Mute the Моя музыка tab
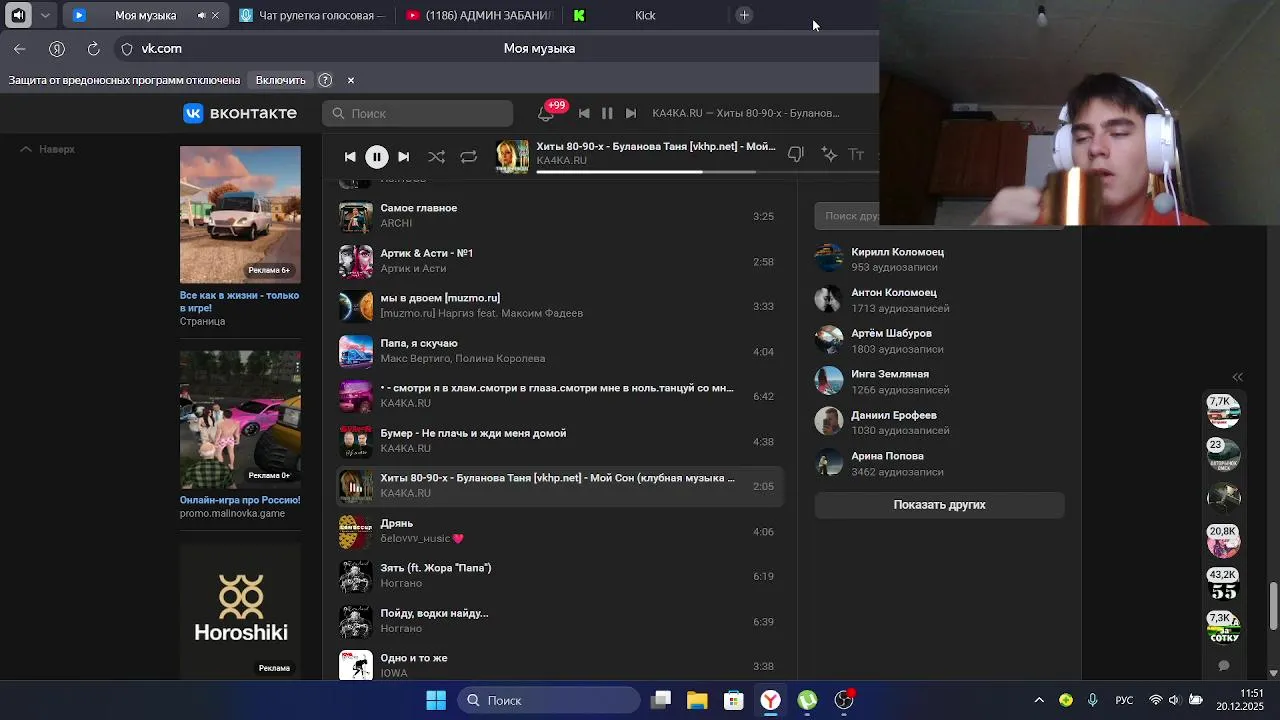This screenshot has width=1280, height=720. tap(201, 15)
